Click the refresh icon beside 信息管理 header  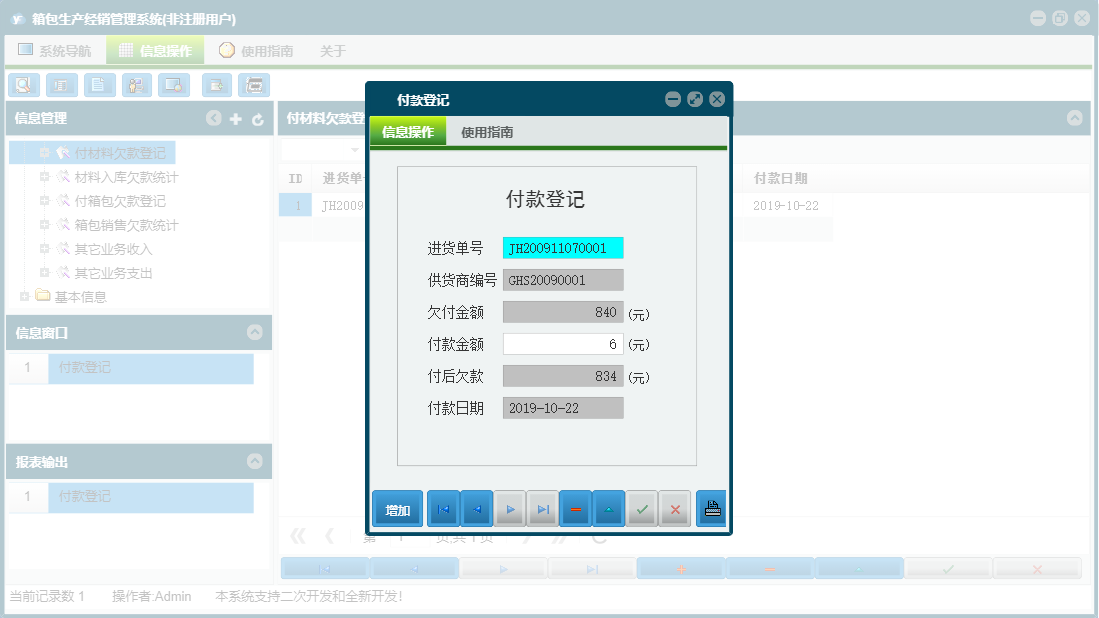coord(258,118)
